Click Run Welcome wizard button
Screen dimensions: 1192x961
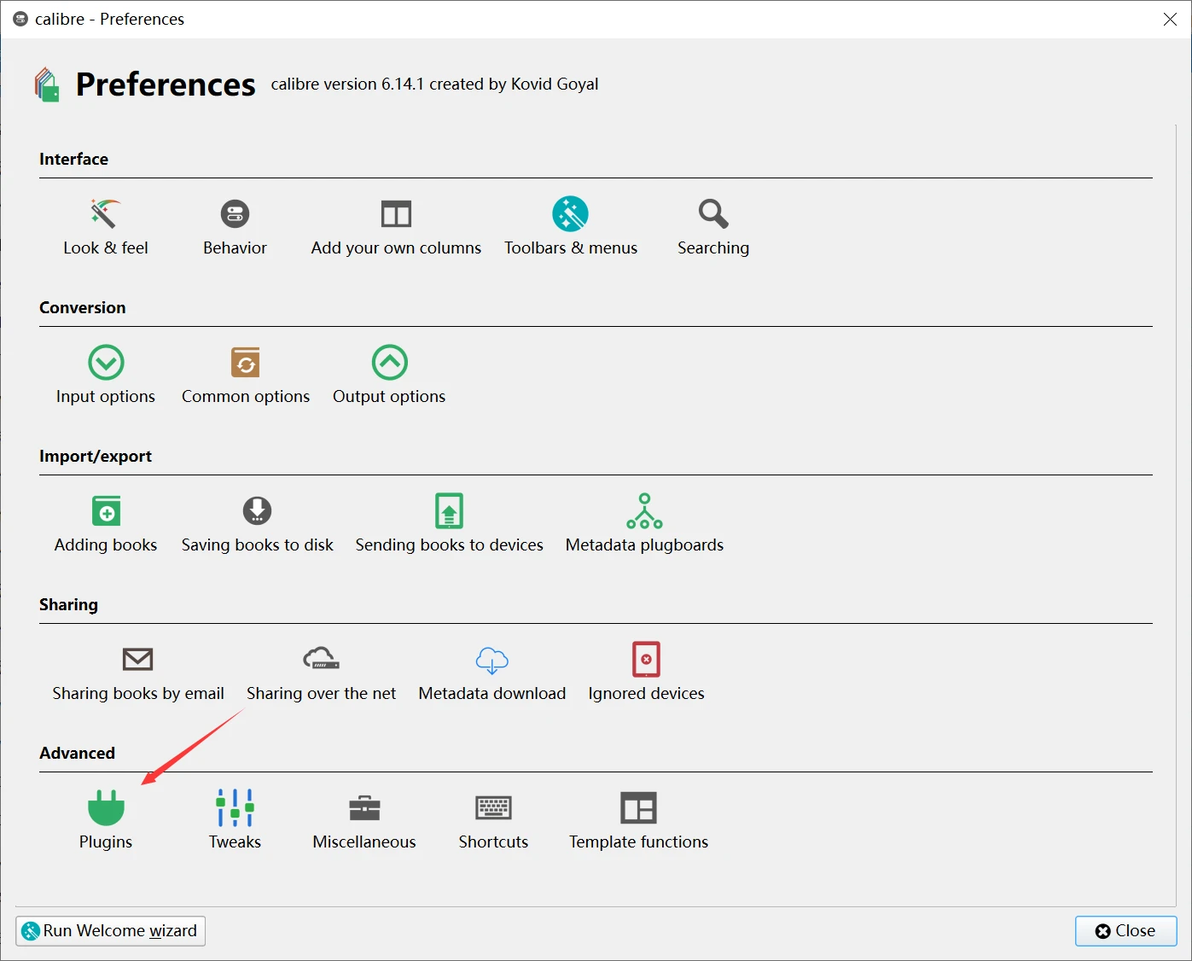click(x=111, y=931)
